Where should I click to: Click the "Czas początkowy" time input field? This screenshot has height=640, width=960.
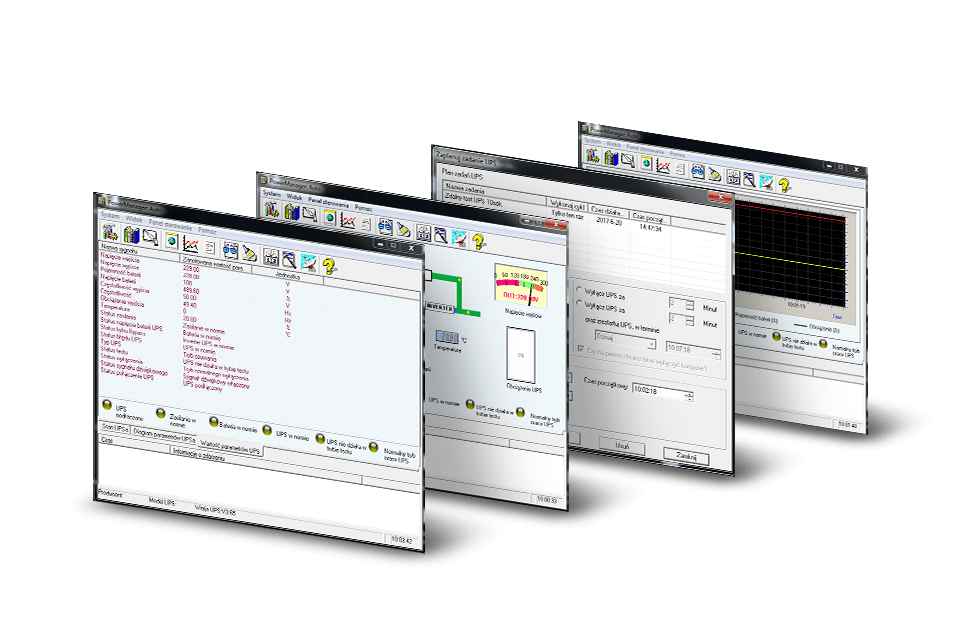click(655, 392)
